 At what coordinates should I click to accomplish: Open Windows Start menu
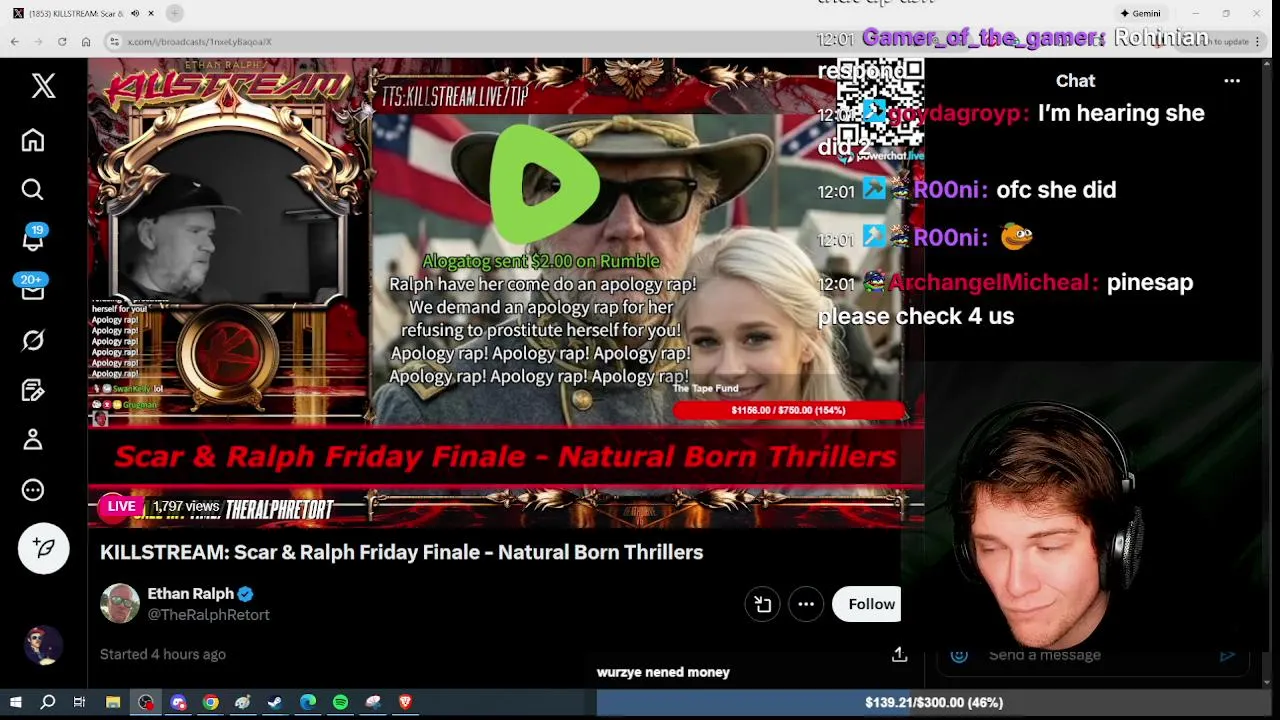click(x=15, y=702)
